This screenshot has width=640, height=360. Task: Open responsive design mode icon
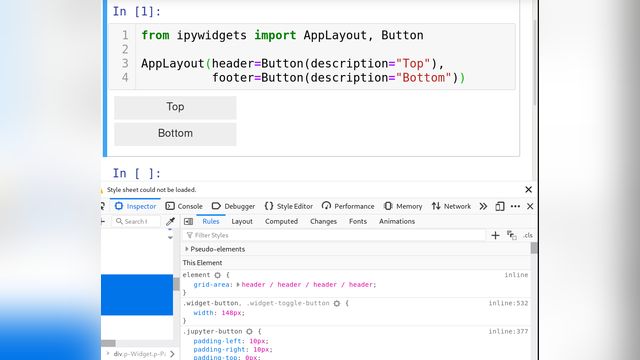(x=500, y=206)
